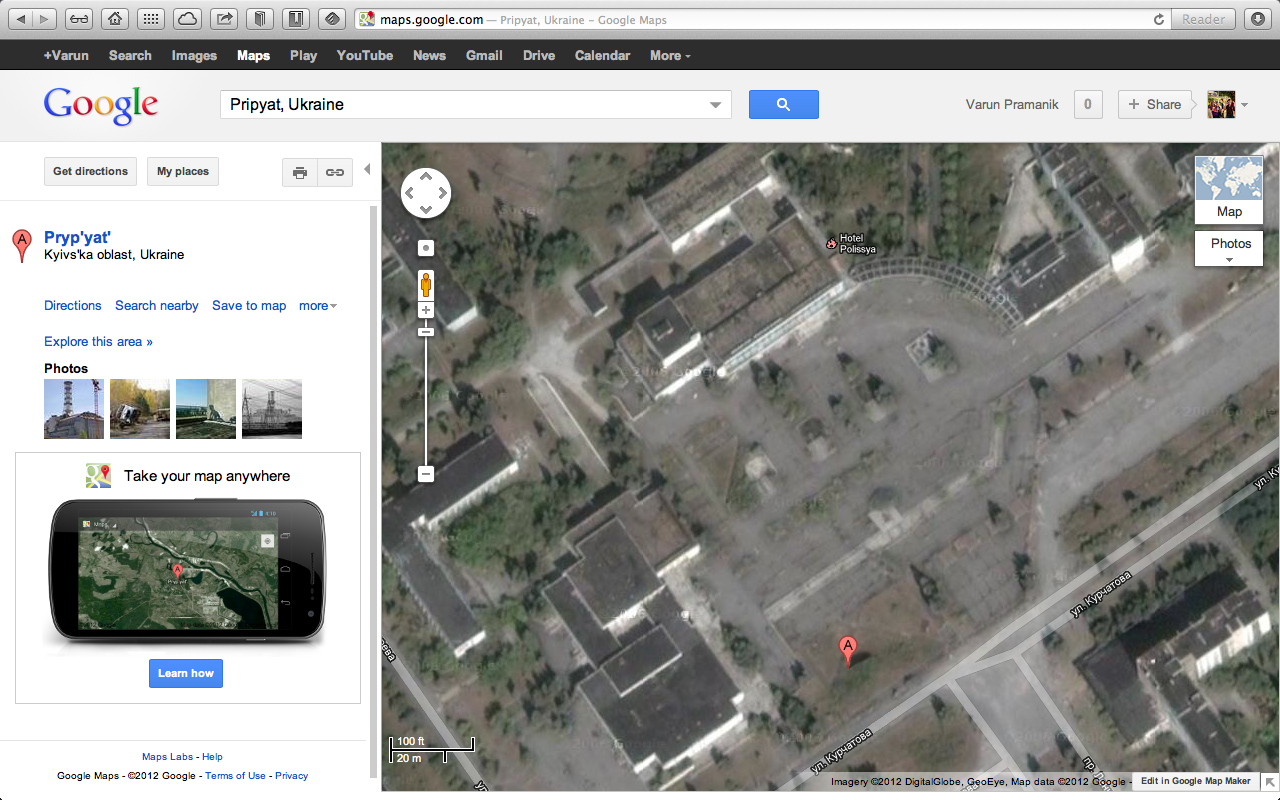Open the fourth black-and-white photo thumbnail
Viewport: 1280px width, 800px height.
[272, 409]
